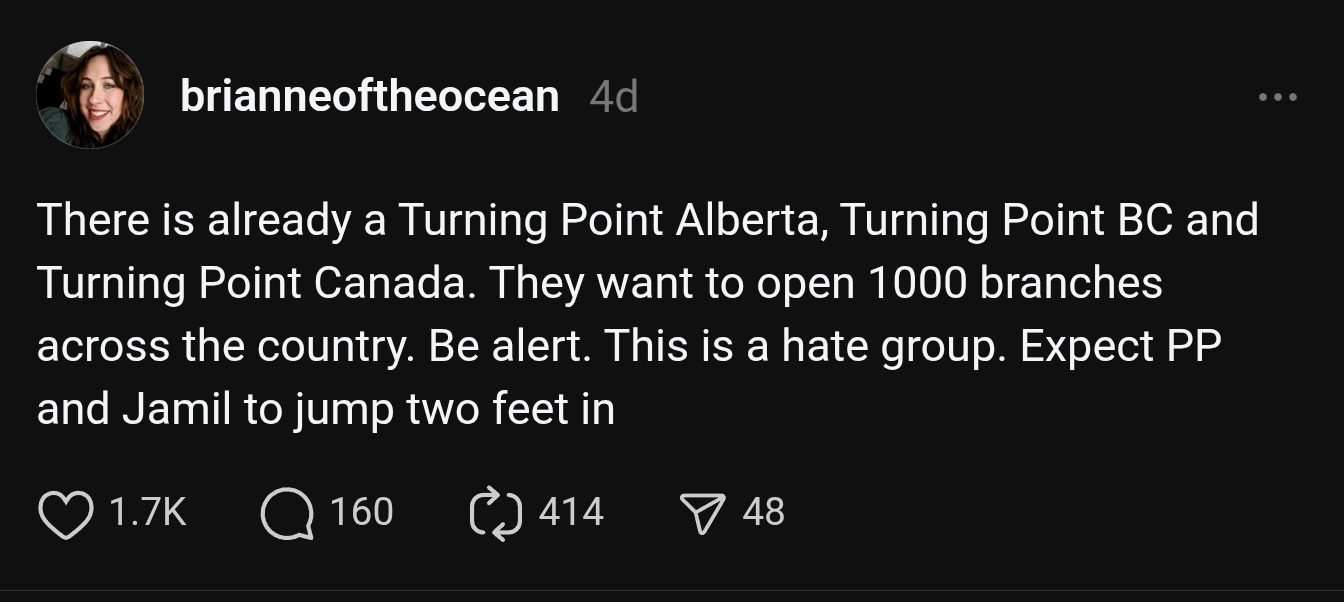Click the "1000 branches" text in post
Viewport: 1344px width, 602px height.
click(1014, 284)
